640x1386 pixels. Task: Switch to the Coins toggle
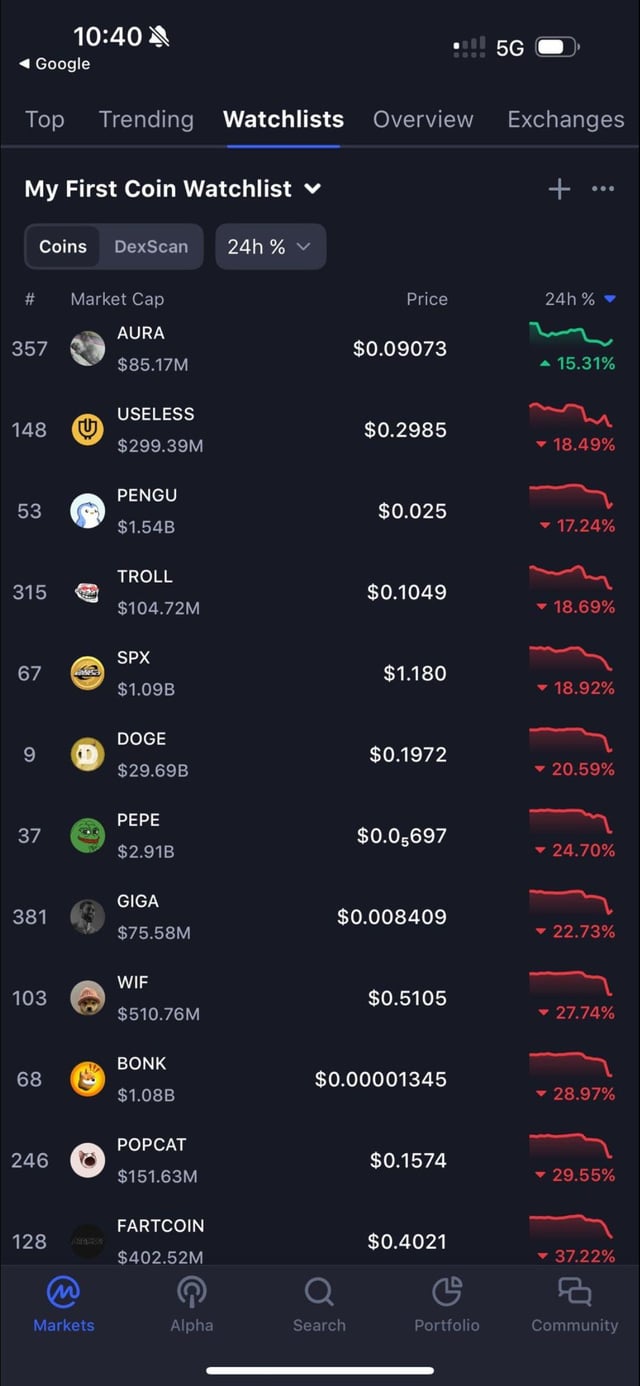click(x=63, y=246)
